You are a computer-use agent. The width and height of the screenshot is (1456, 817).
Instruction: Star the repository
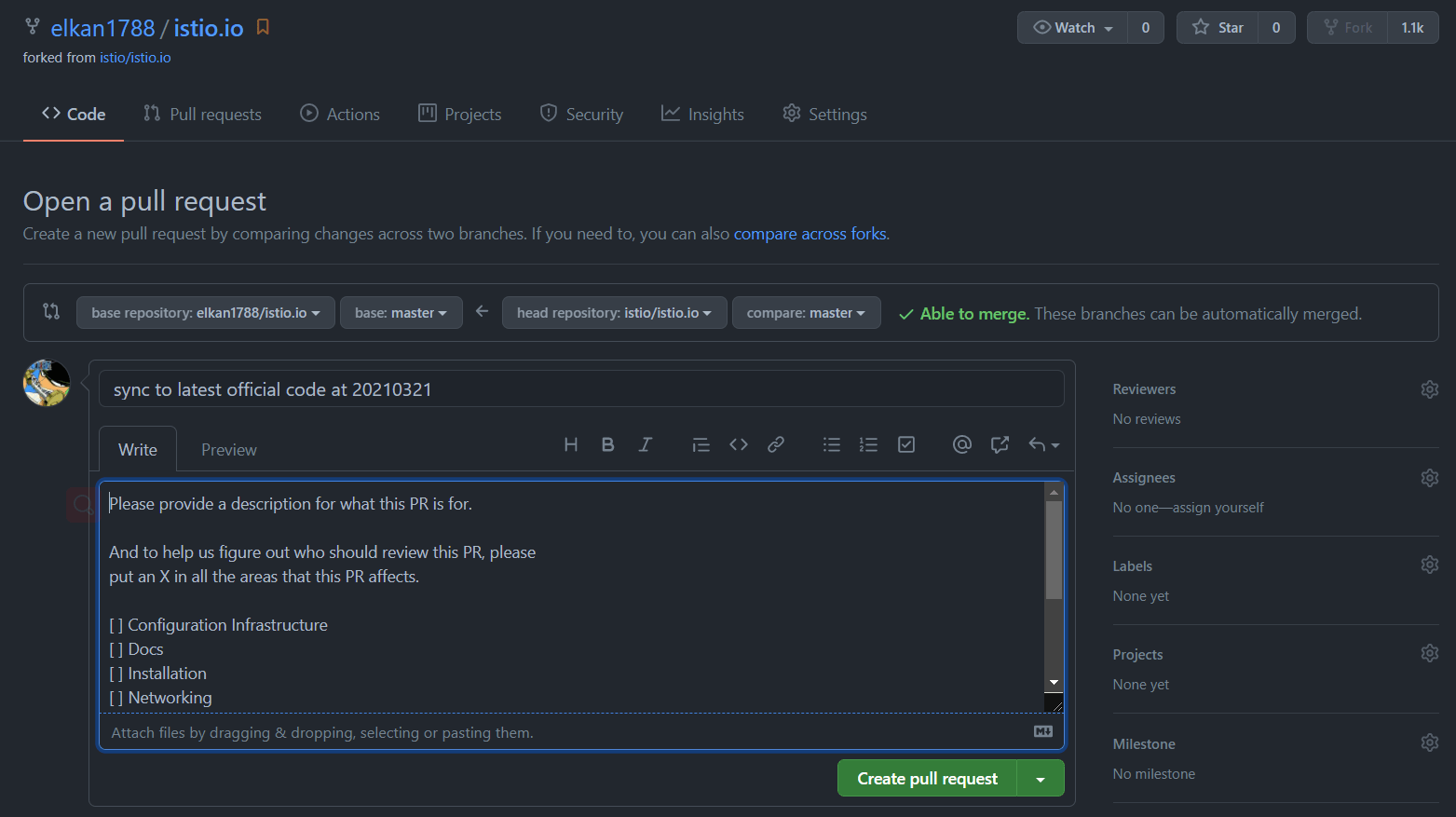click(x=1218, y=28)
